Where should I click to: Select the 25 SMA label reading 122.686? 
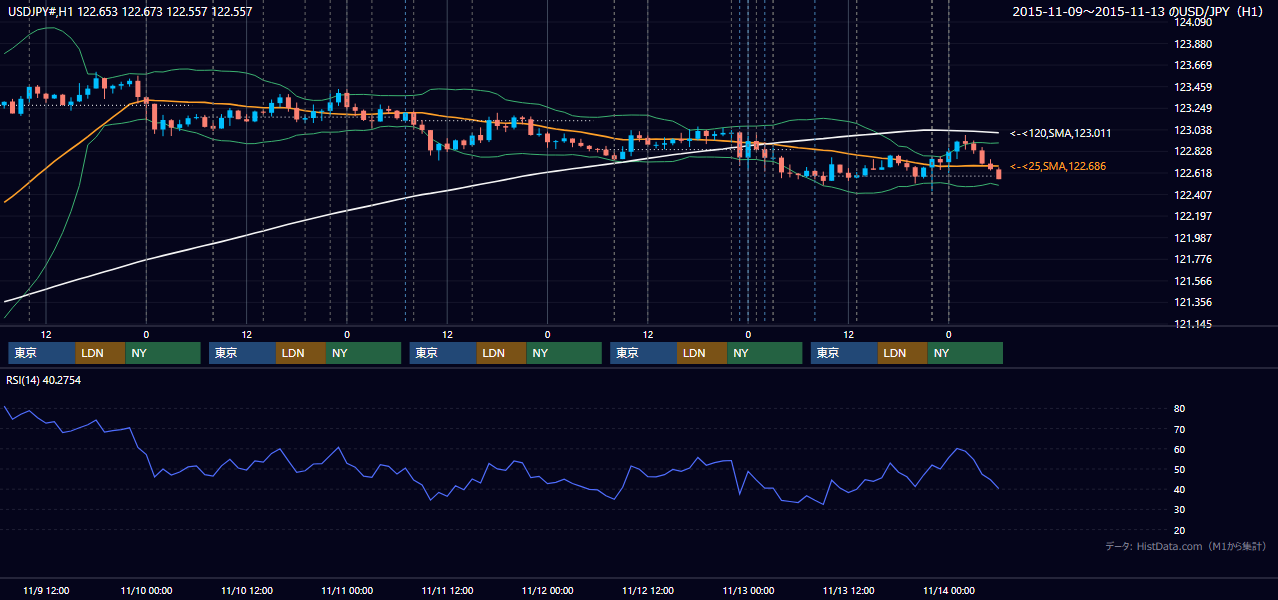point(1058,166)
